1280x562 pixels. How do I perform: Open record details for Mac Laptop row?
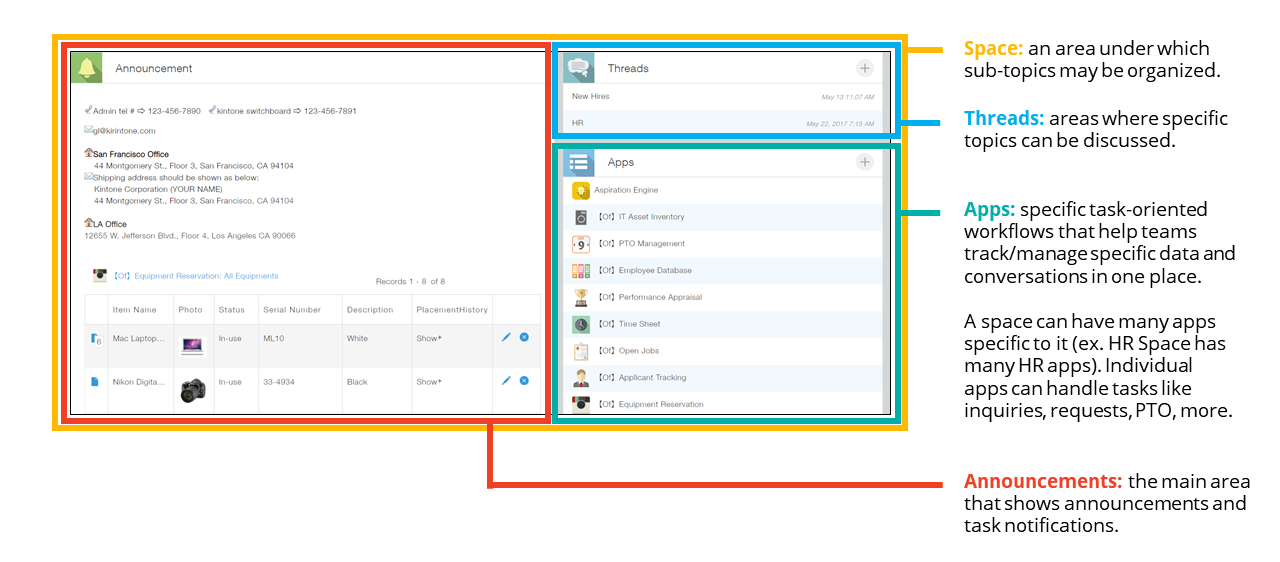pyautogui.click(x=96, y=340)
